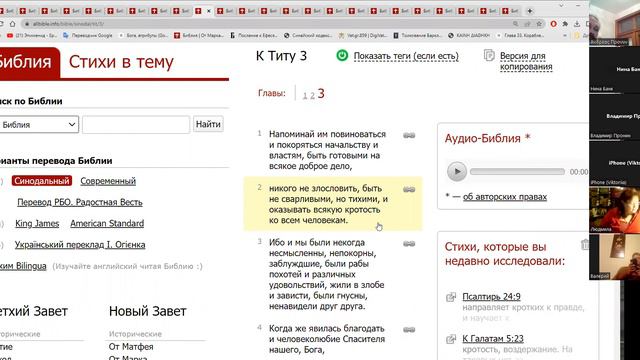Click the Нина participant tile
640x360 pixels.
click(x=614, y=69)
